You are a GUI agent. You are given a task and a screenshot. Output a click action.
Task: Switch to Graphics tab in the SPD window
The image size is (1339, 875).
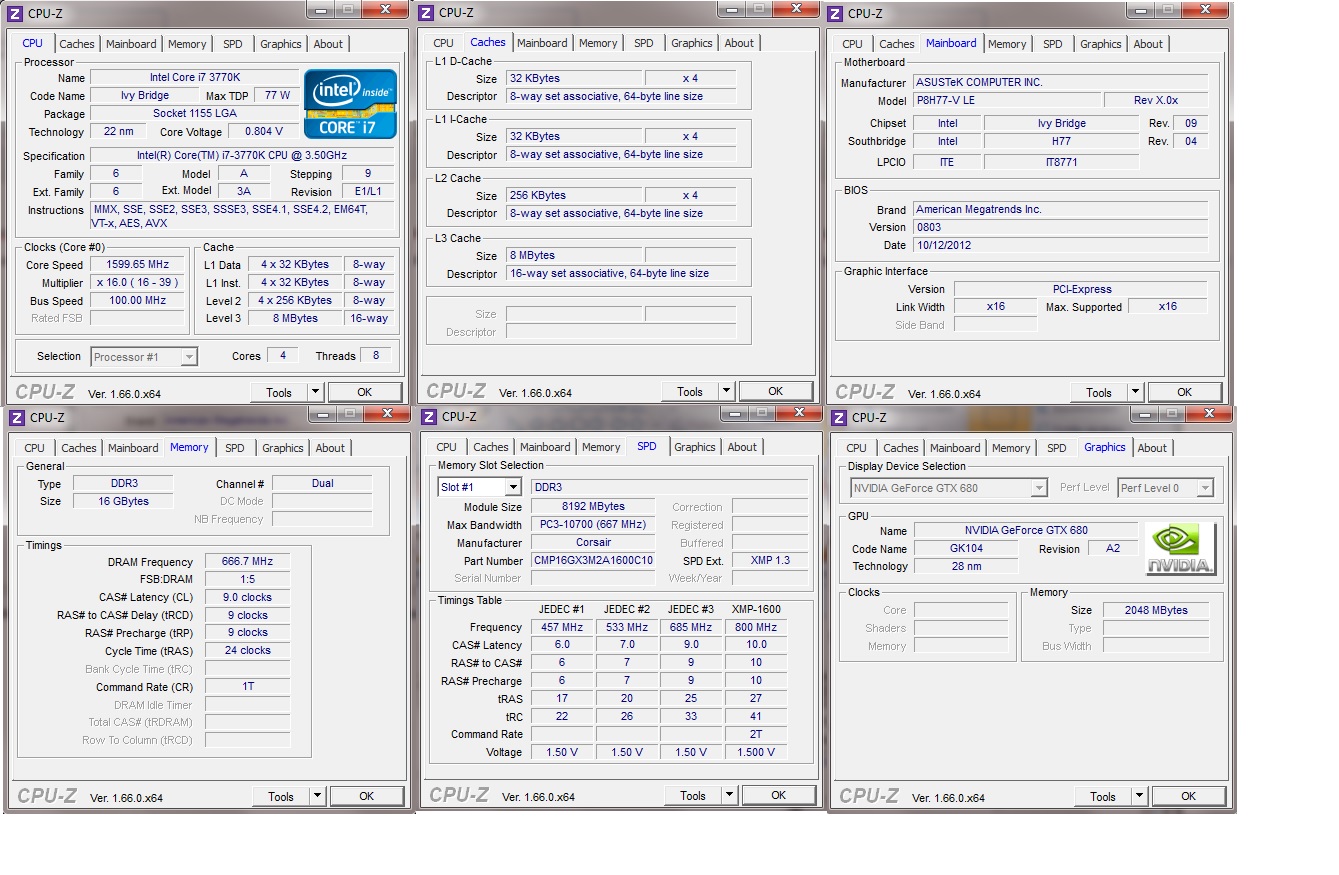(x=695, y=447)
